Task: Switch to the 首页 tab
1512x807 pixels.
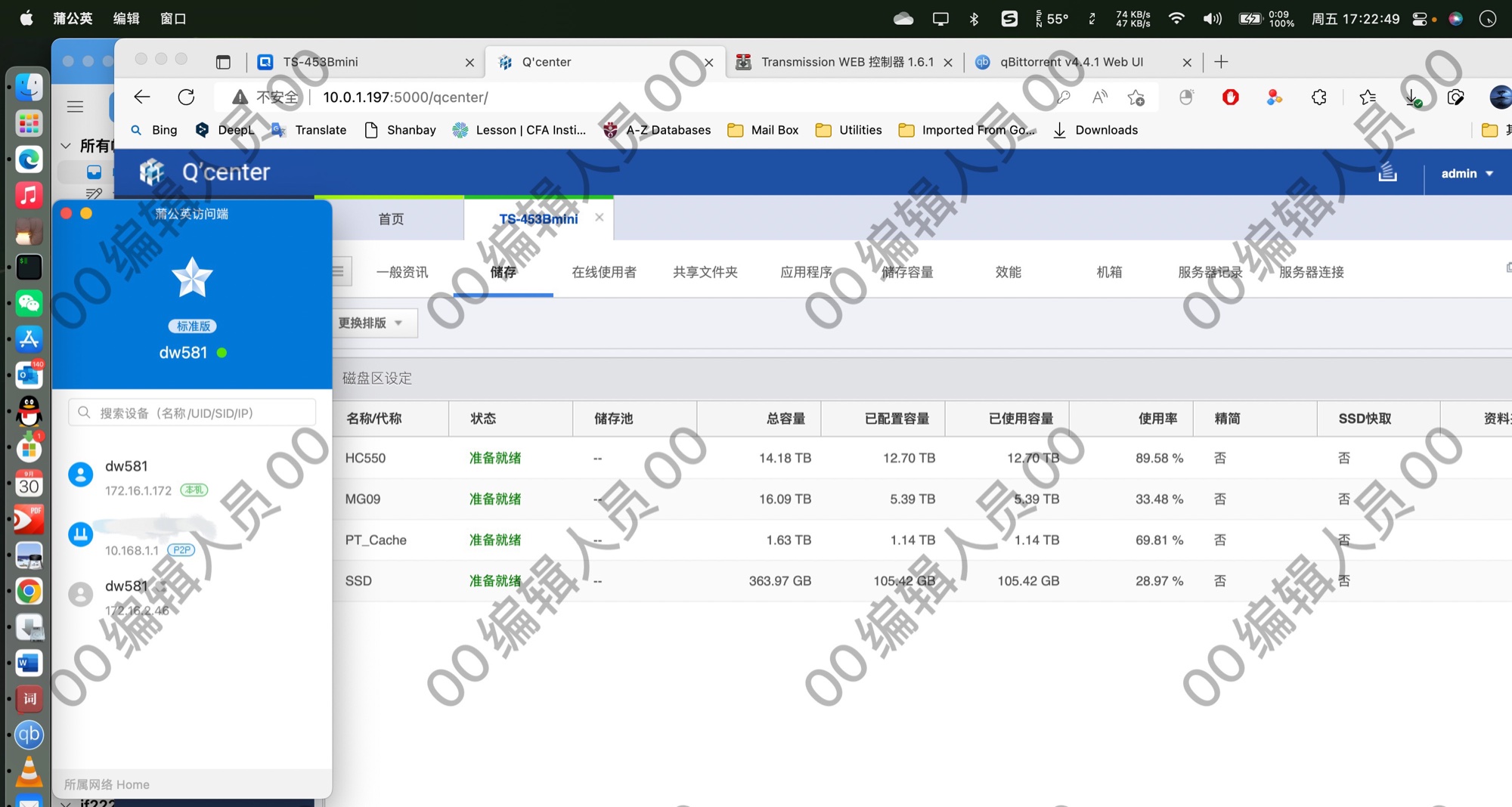Action: click(x=391, y=219)
